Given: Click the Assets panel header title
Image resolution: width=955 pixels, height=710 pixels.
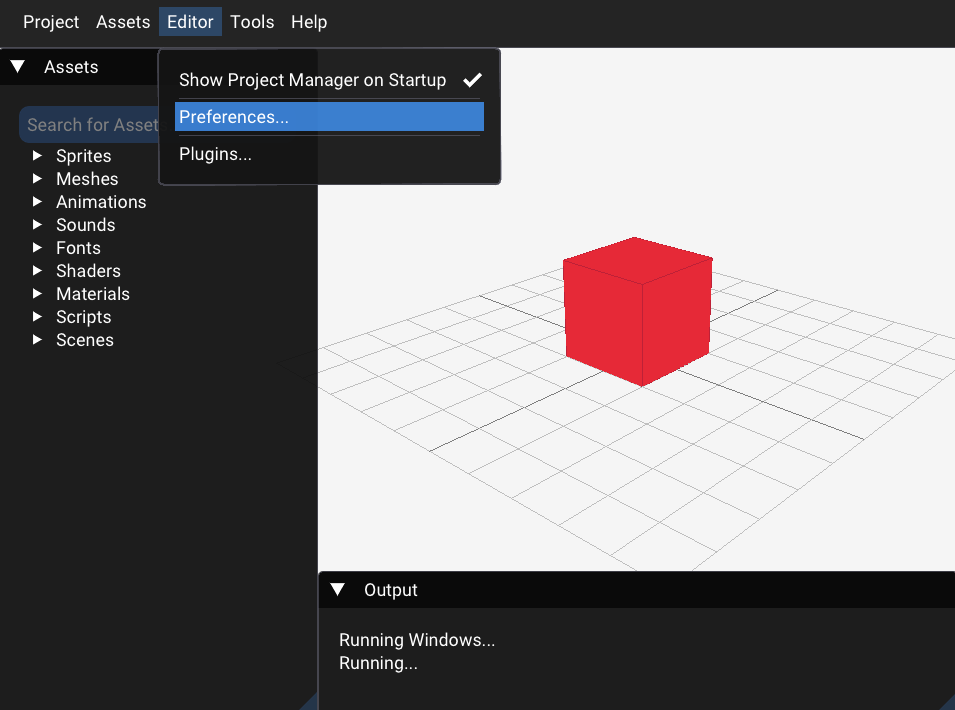Looking at the screenshot, I should point(71,67).
